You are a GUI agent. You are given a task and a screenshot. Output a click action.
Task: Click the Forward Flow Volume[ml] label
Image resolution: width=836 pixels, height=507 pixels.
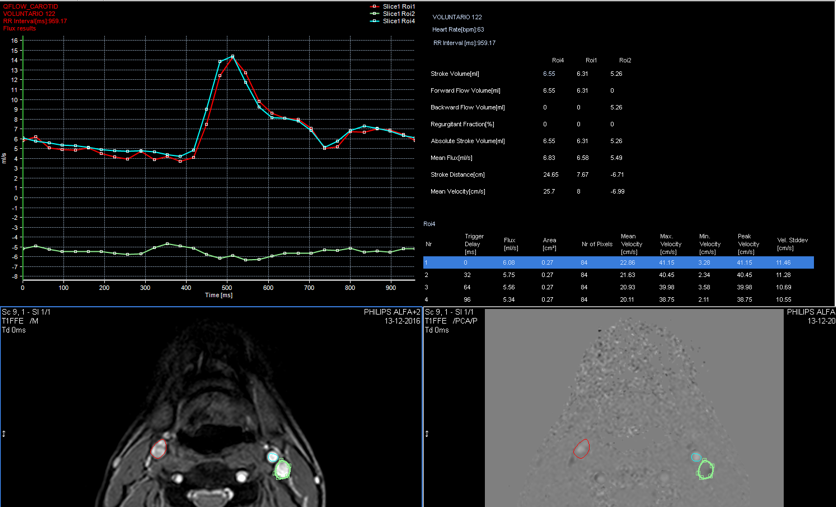(465, 91)
